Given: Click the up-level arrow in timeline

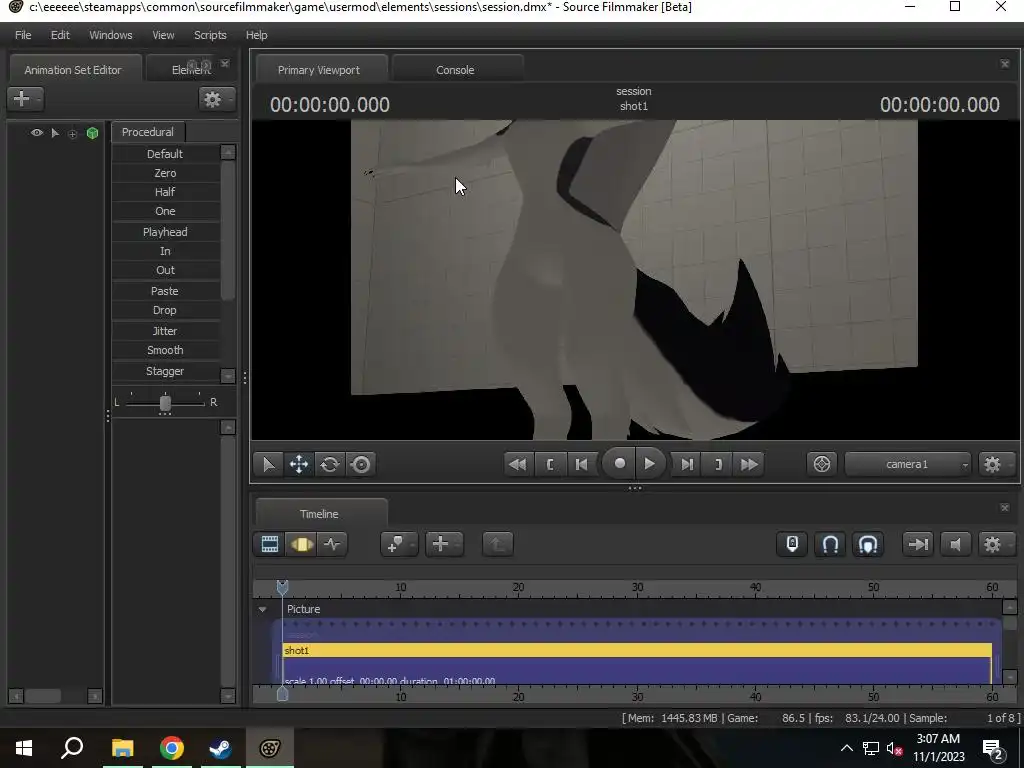Looking at the screenshot, I should (x=498, y=544).
